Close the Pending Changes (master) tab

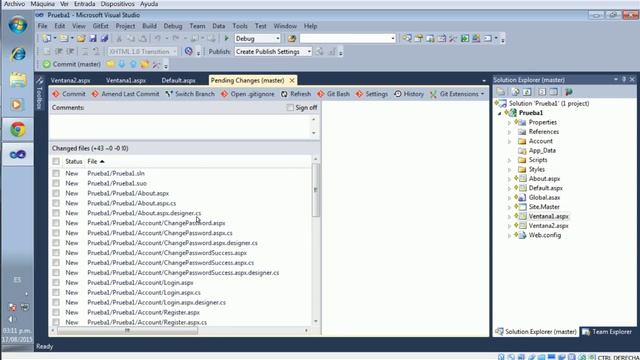[292, 80]
